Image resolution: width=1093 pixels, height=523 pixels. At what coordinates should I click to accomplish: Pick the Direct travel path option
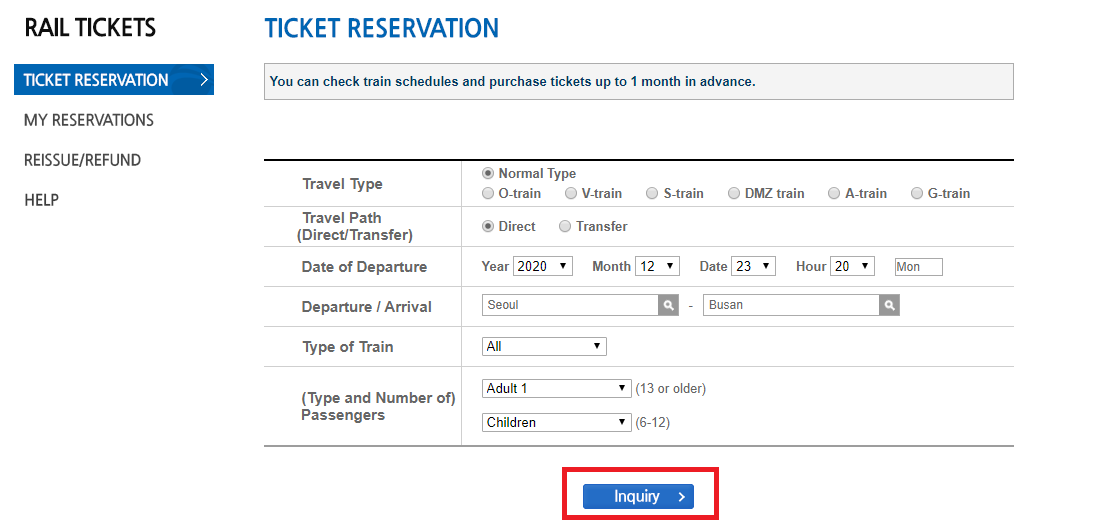pos(488,226)
